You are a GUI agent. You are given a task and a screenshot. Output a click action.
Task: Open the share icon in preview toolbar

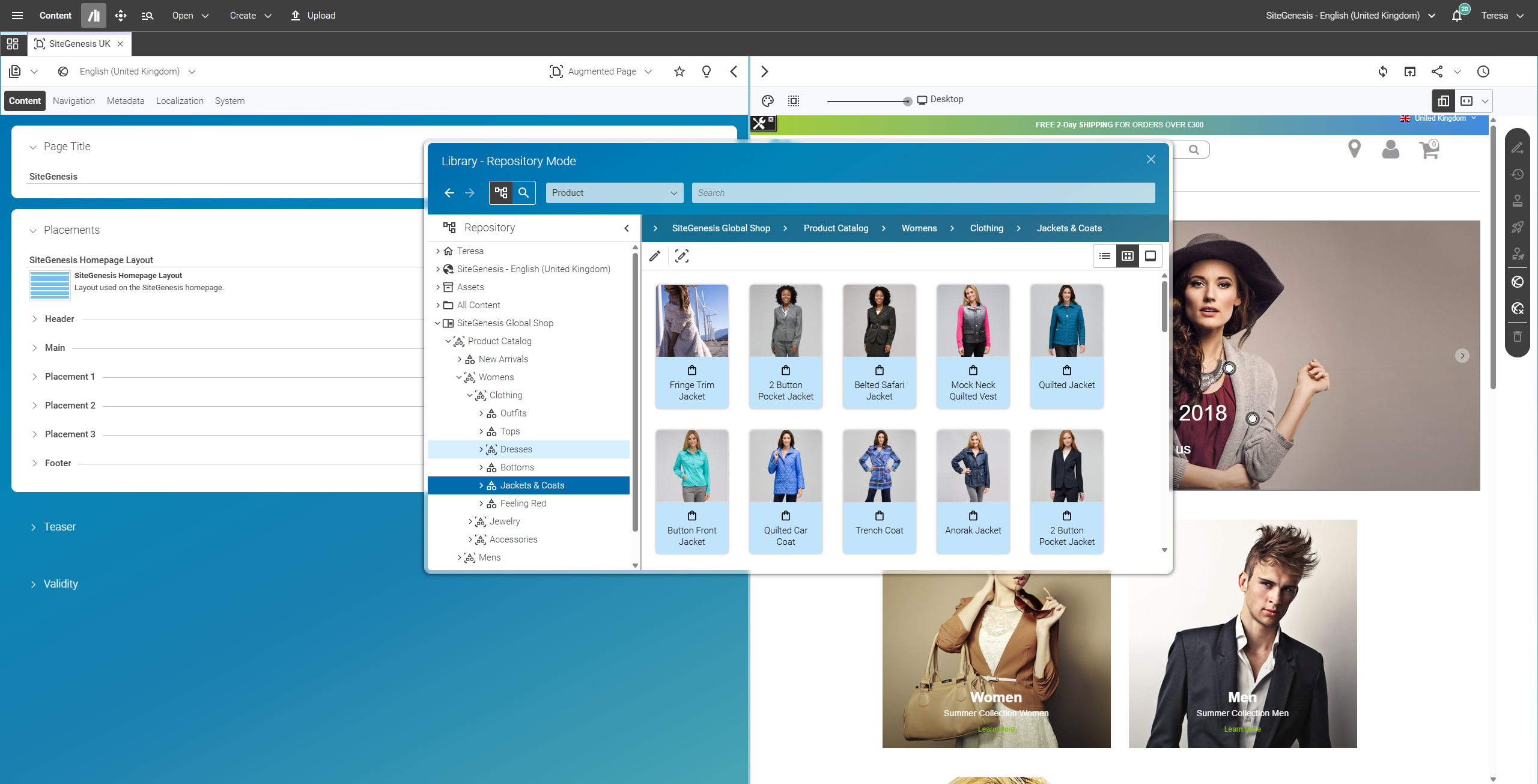(x=1437, y=71)
